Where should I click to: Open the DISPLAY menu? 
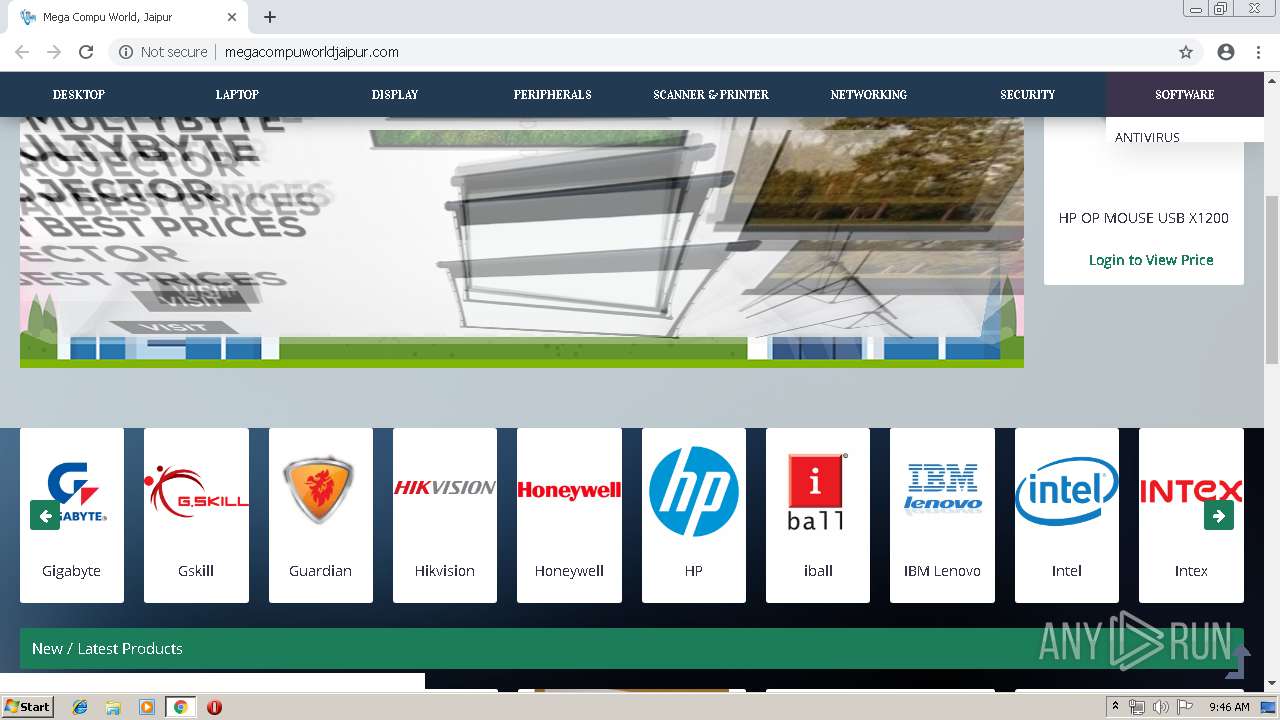click(x=395, y=94)
